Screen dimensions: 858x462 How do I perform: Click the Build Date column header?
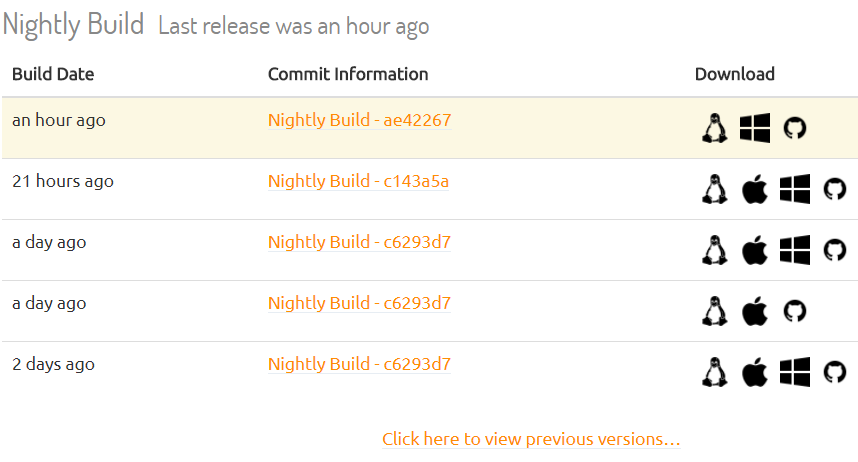coord(53,74)
